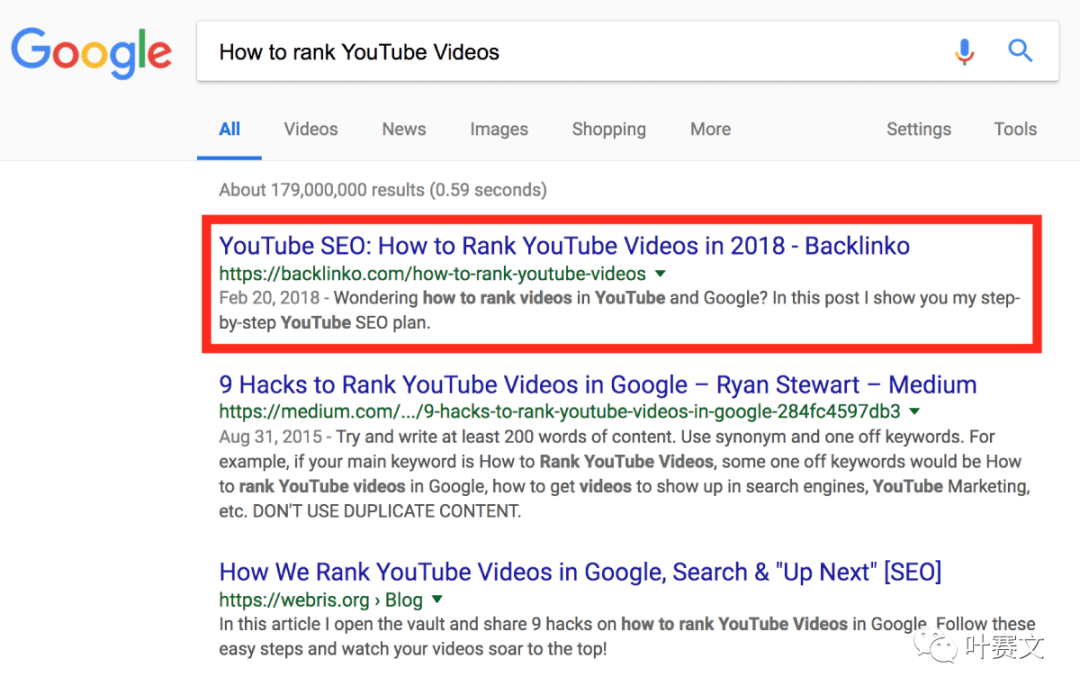Click the 'Feb 20, 2018' snippet date
Screen dimensions: 1080x695
(x=269, y=298)
